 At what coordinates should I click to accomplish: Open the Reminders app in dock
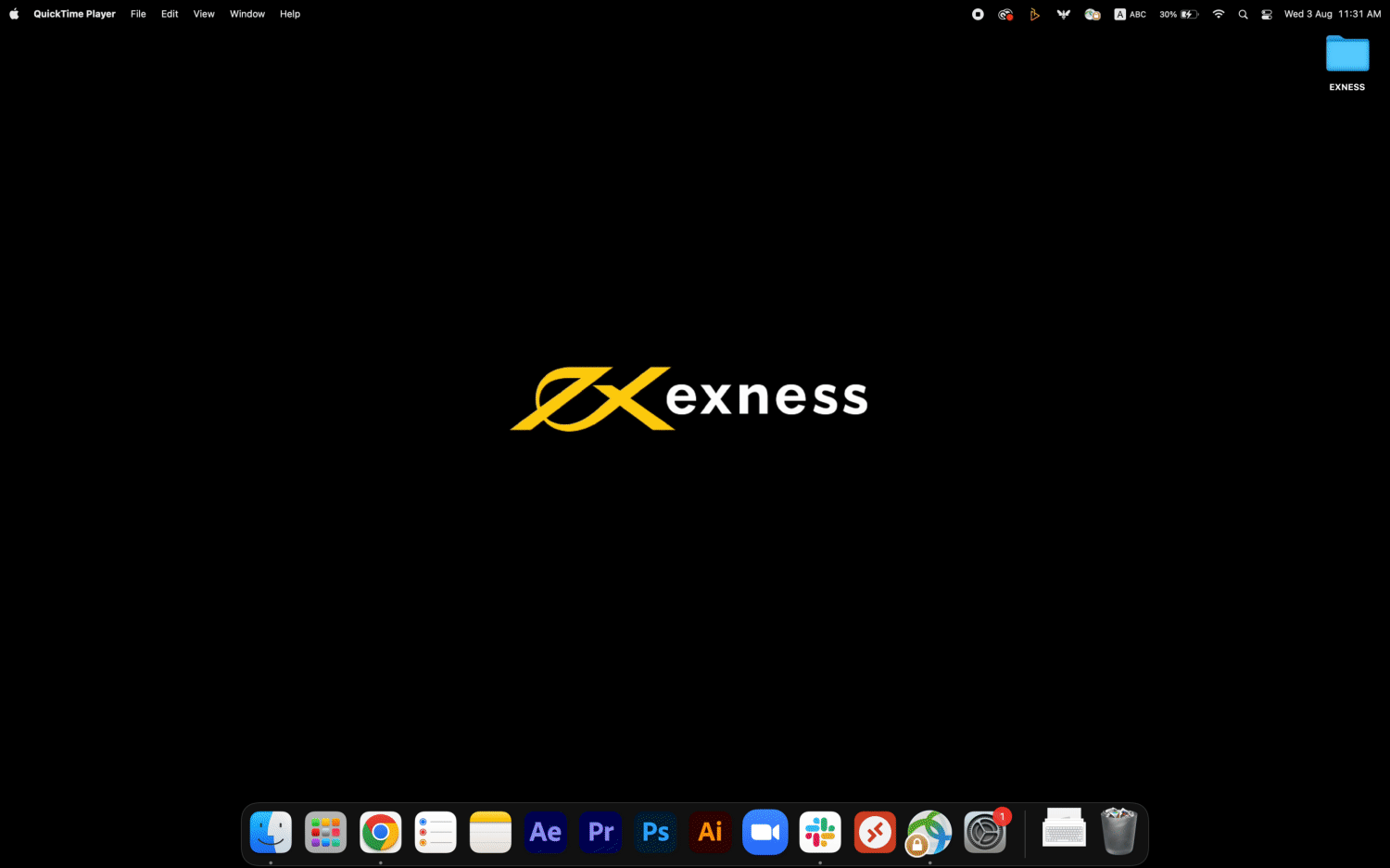[436, 832]
